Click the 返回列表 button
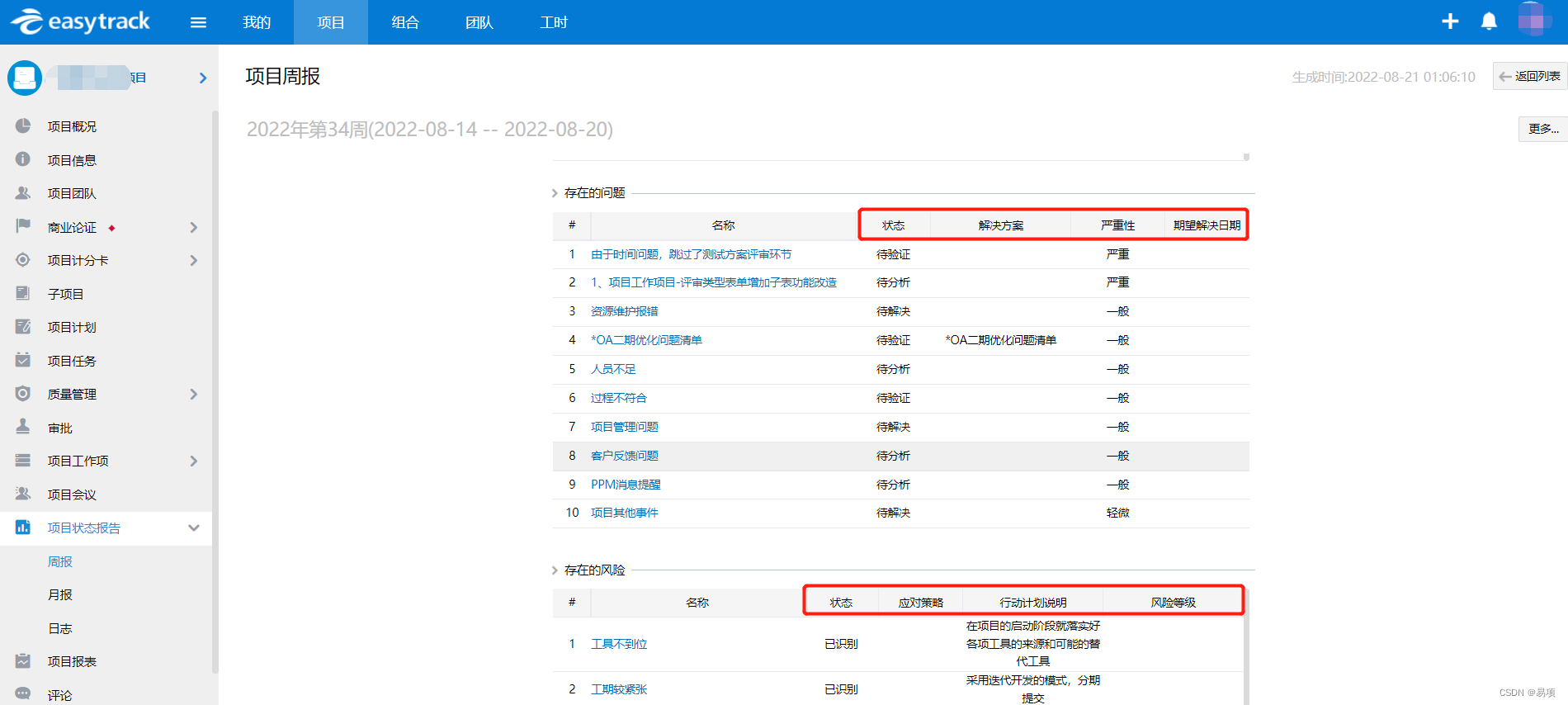Viewport: 1568px width, 705px height. tap(1530, 76)
